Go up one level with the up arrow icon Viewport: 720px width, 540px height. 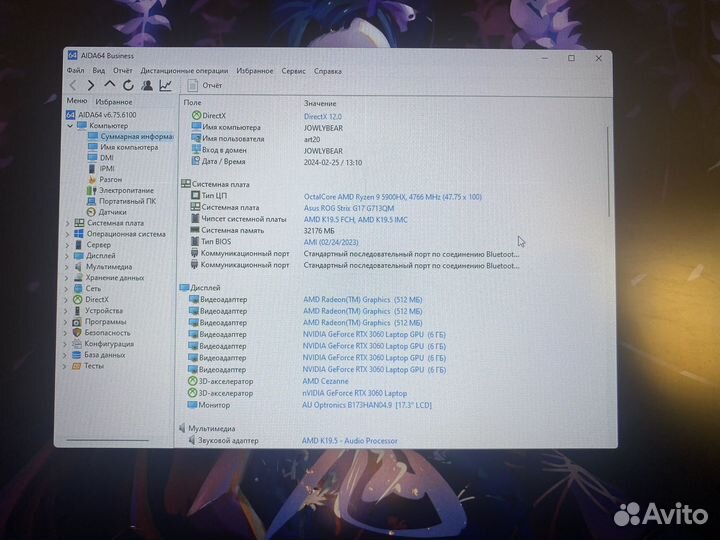click(x=109, y=84)
